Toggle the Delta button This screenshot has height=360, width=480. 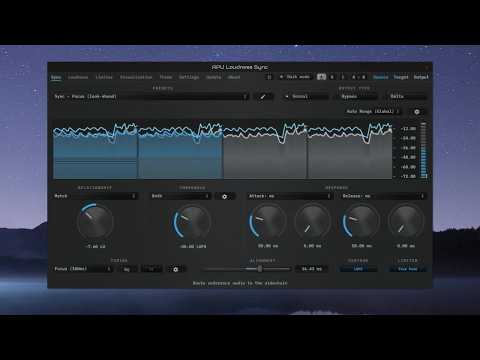407,97
